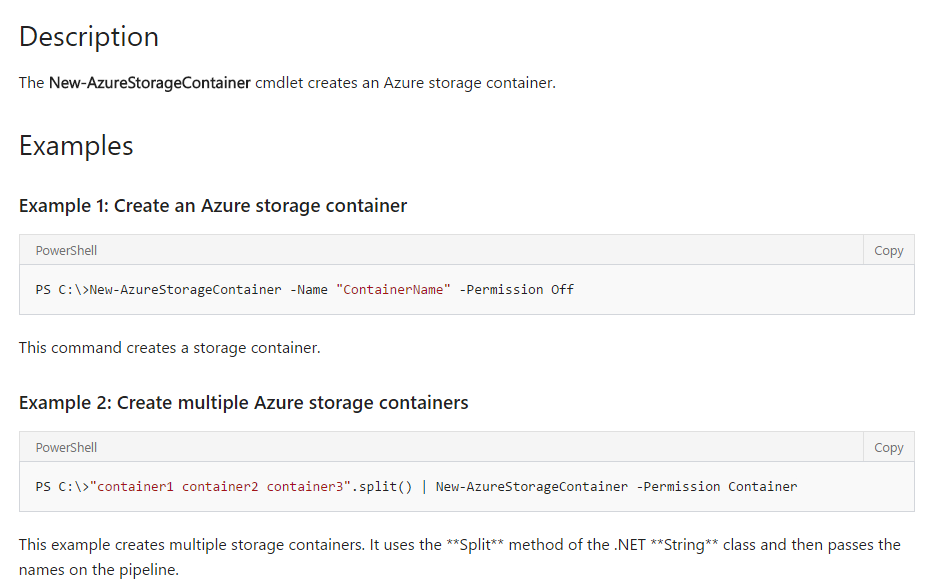Click the .split() method call in code
The width and height of the screenshot is (940, 587).
(x=382, y=486)
